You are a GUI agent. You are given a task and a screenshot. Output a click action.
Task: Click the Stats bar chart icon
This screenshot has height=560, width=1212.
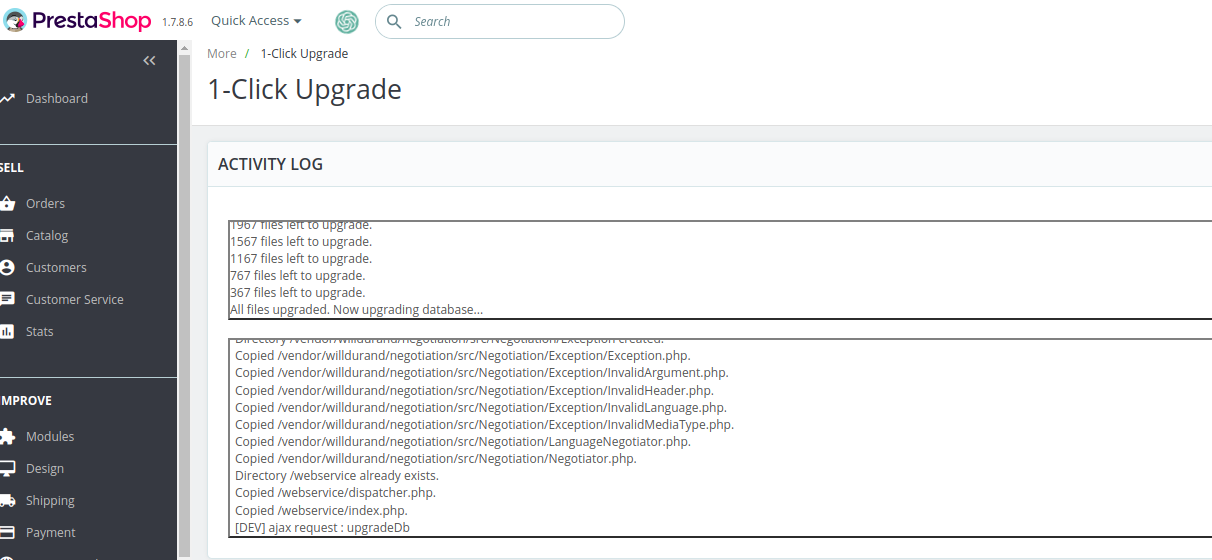7,331
